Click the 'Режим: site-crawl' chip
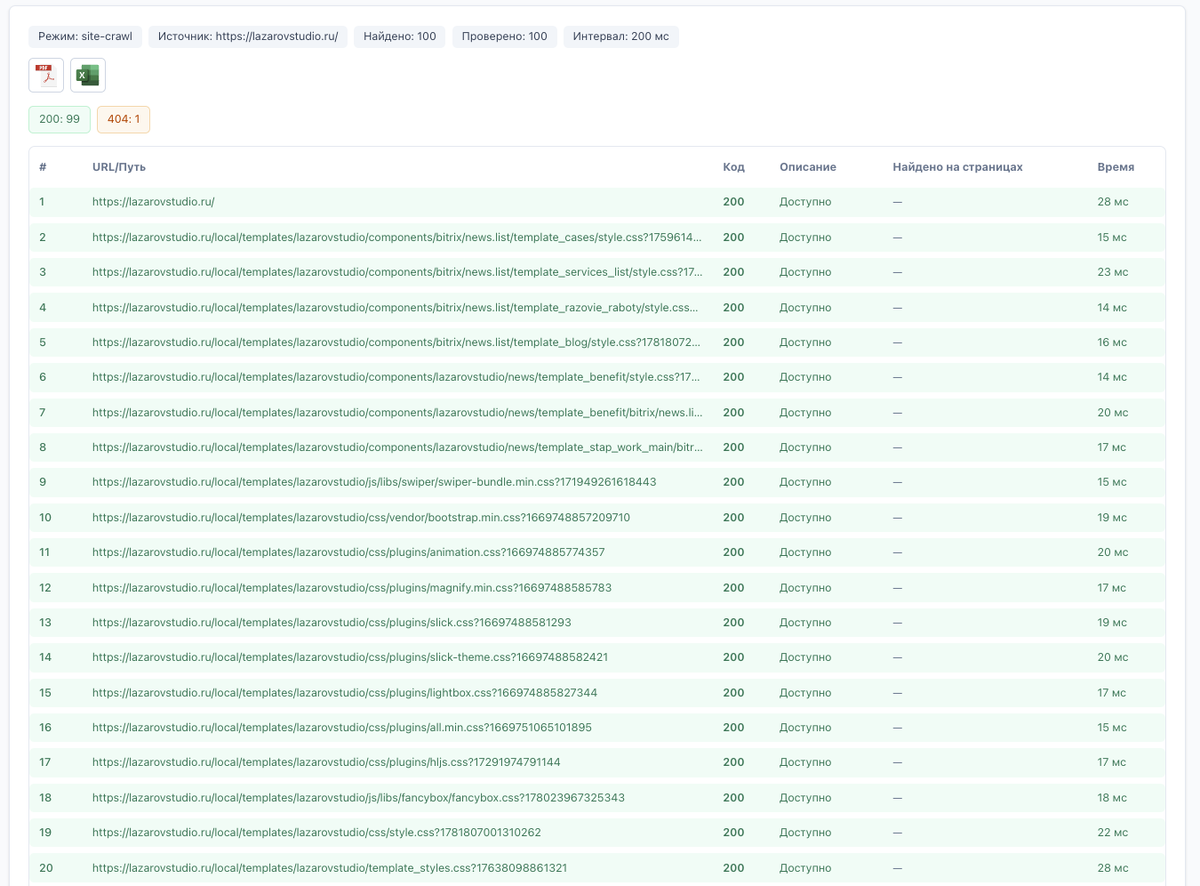Image resolution: width=1200 pixels, height=886 pixels. click(x=85, y=36)
